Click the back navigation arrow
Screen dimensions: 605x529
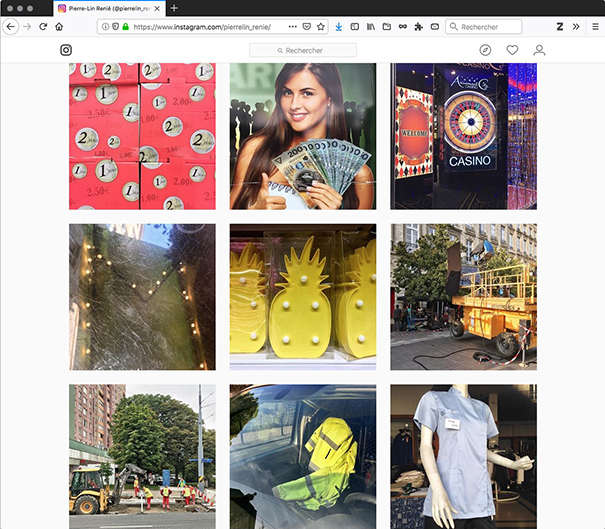(11, 26)
